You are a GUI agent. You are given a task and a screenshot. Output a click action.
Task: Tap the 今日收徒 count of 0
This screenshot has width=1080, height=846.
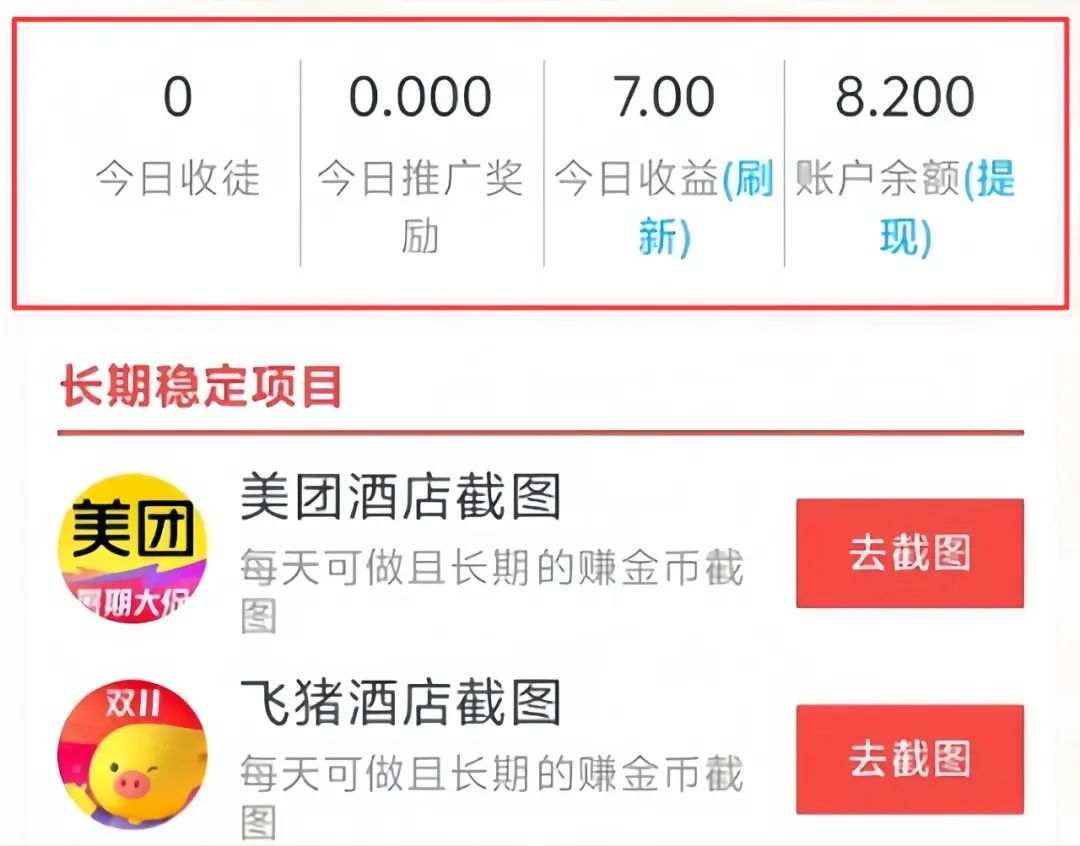[178, 96]
